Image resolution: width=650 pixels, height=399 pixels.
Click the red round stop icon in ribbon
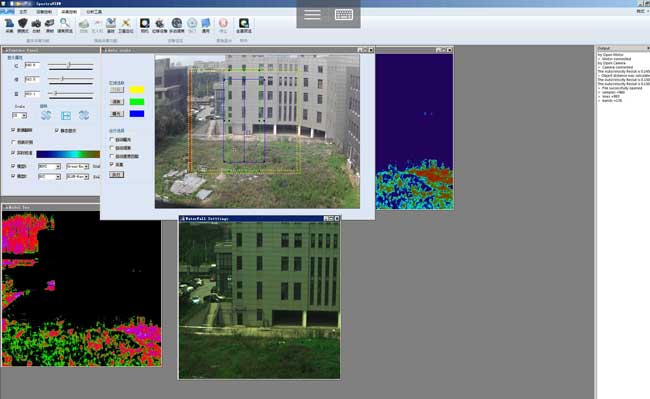[x=223, y=23]
